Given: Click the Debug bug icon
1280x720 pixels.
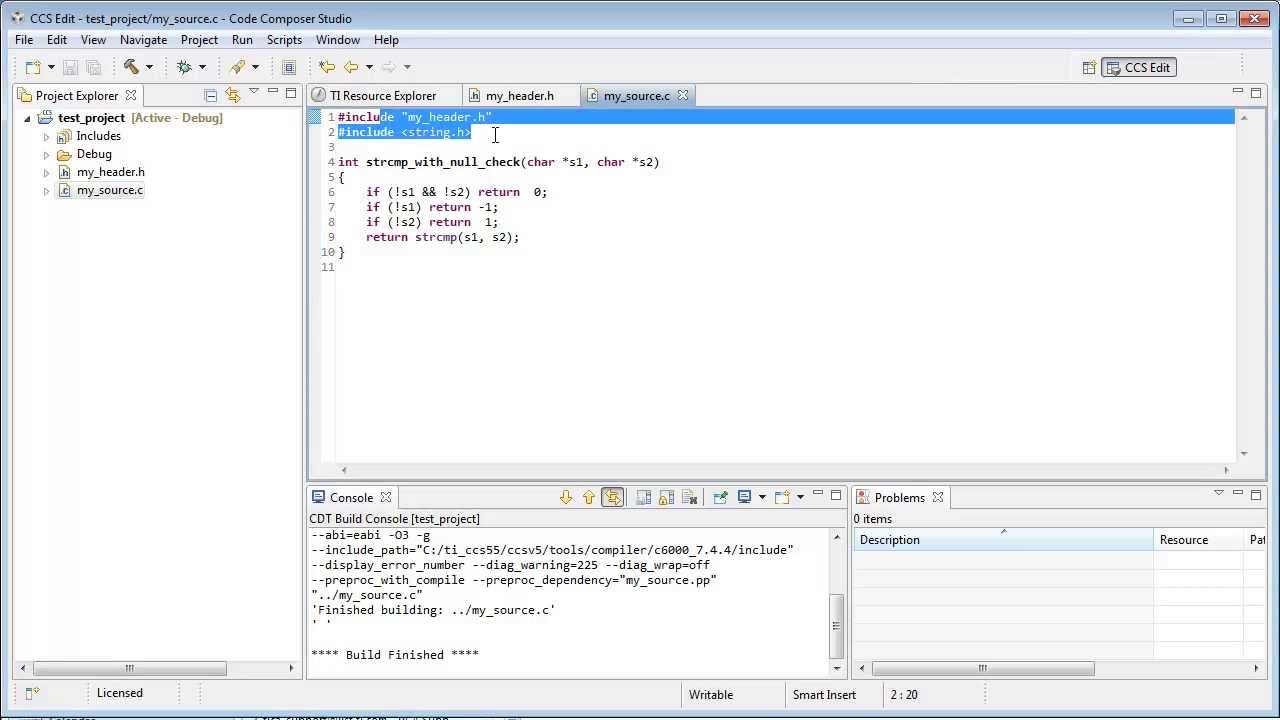Looking at the screenshot, I should [184, 67].
